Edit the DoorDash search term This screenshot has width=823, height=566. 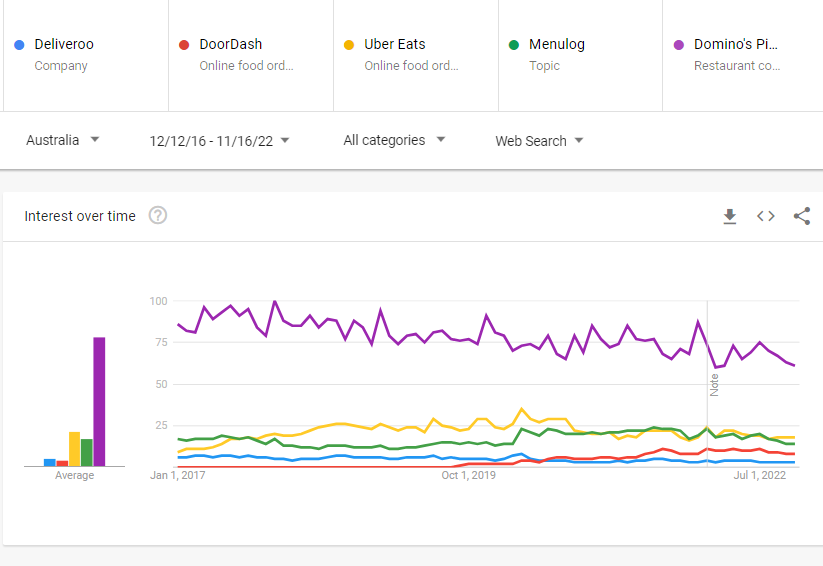230,44
